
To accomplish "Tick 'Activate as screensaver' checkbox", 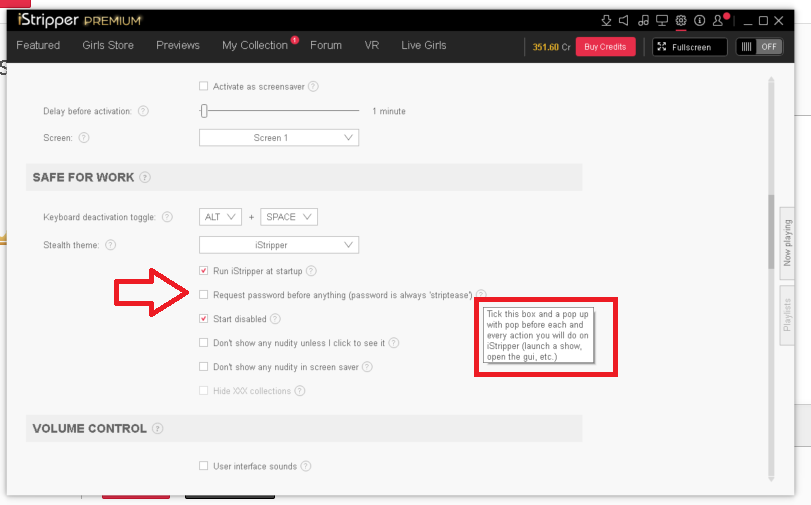I will coord(204,87).
